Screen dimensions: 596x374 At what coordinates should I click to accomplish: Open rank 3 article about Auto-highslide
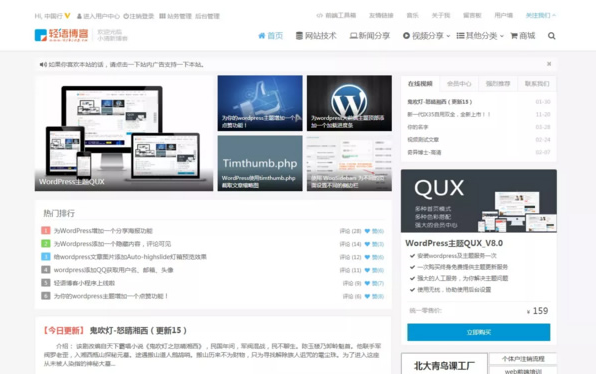click(130, 257)
